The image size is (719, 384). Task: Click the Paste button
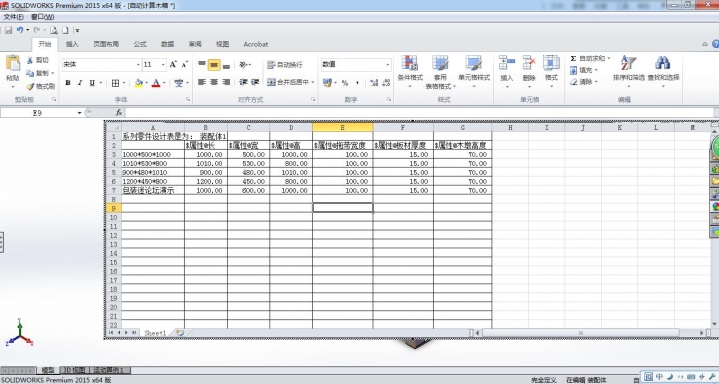[x=13, y=69]
